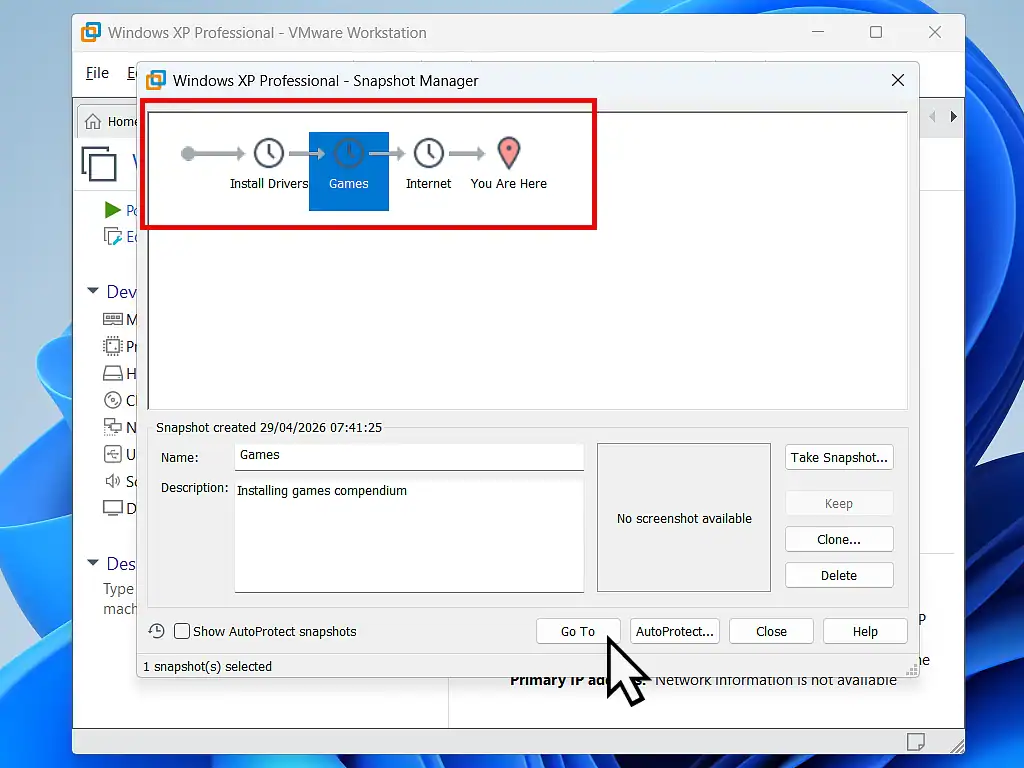This screenshot has width=1024, height=768.
Task: Click the Snapshot created date text
Action: tap(269, 427)
